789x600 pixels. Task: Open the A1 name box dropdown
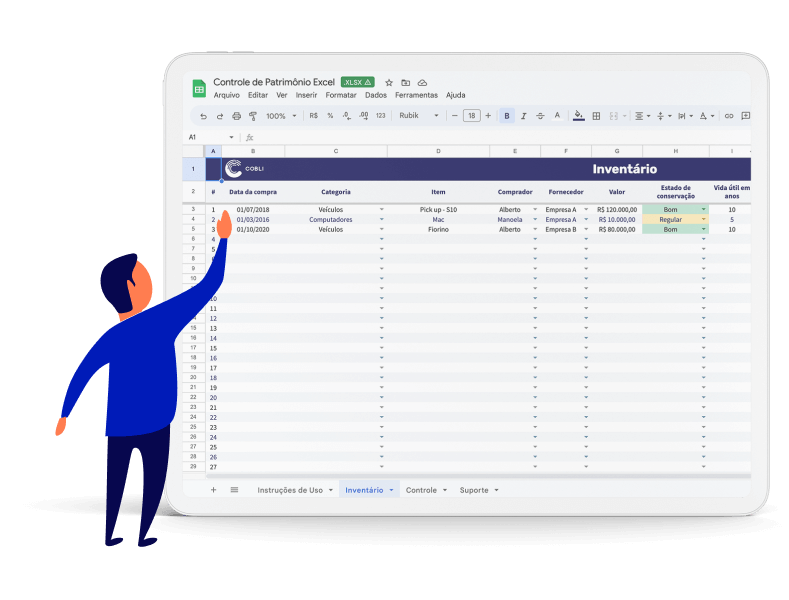point(231,137)
